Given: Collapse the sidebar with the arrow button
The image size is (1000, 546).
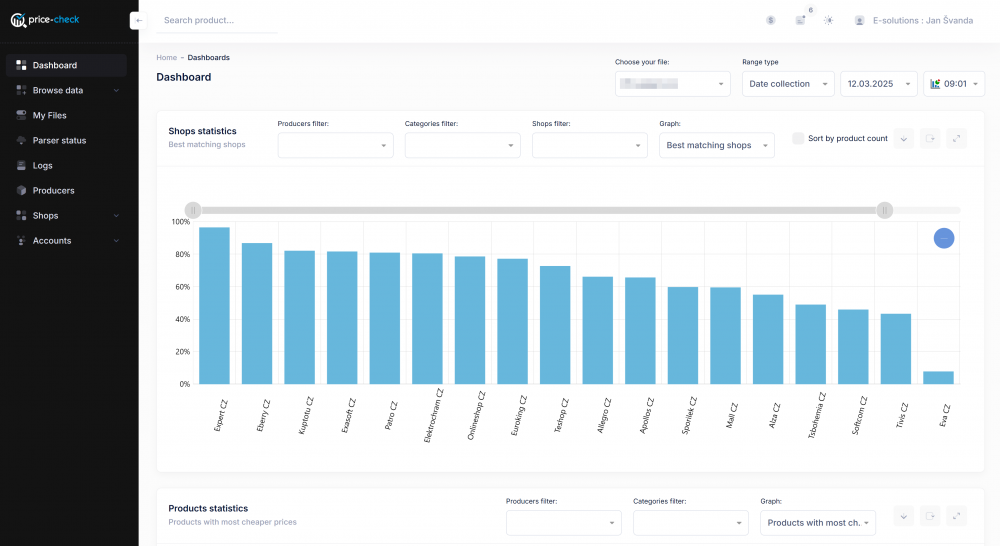Looking at the screenshot, I should [138, 20].
